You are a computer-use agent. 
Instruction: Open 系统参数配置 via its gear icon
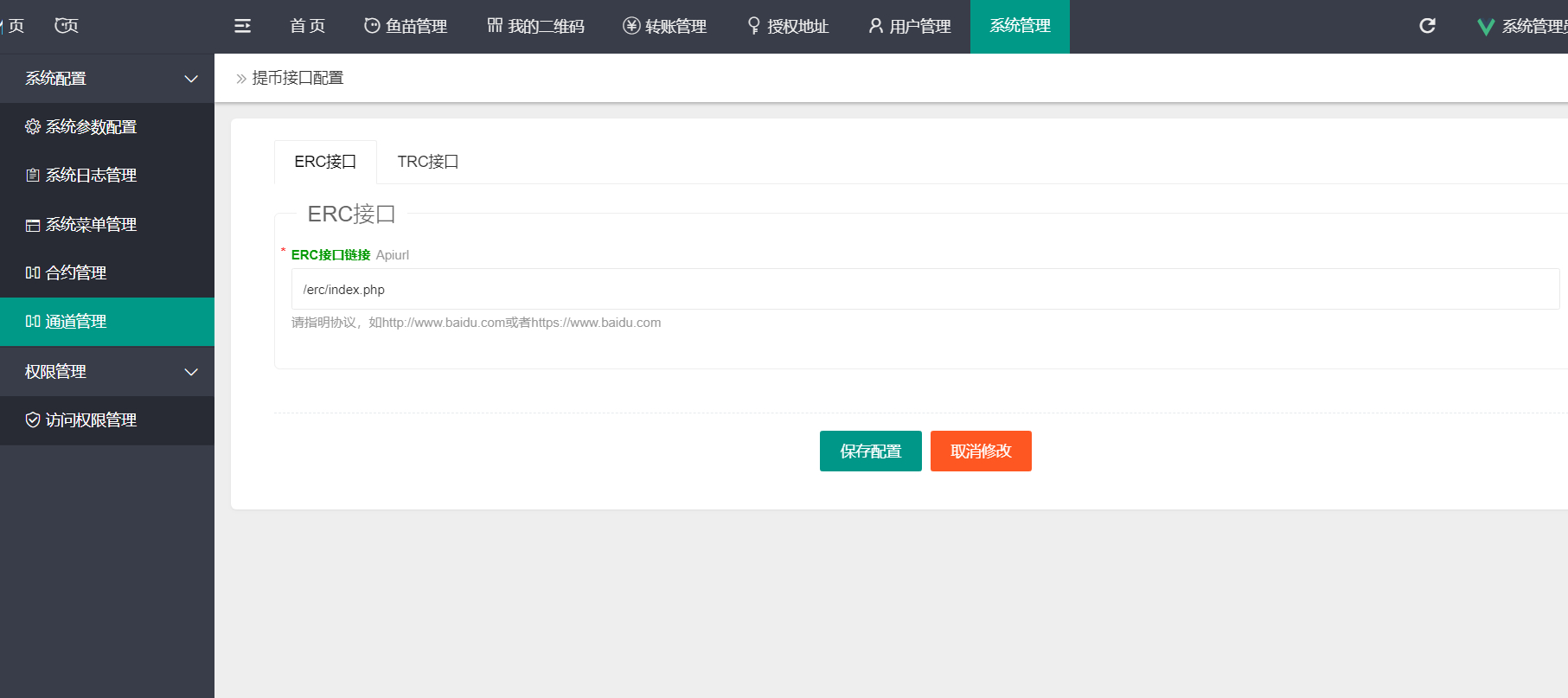point(33,126)
